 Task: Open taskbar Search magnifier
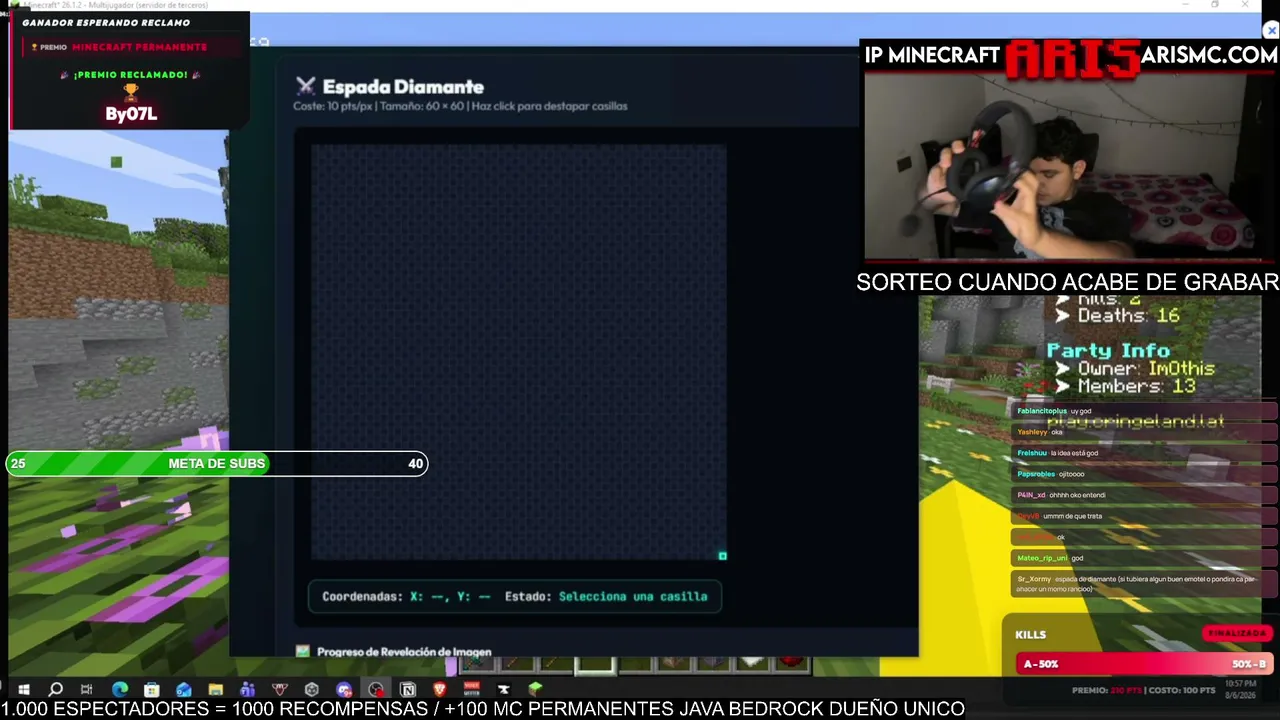[56, 689]
